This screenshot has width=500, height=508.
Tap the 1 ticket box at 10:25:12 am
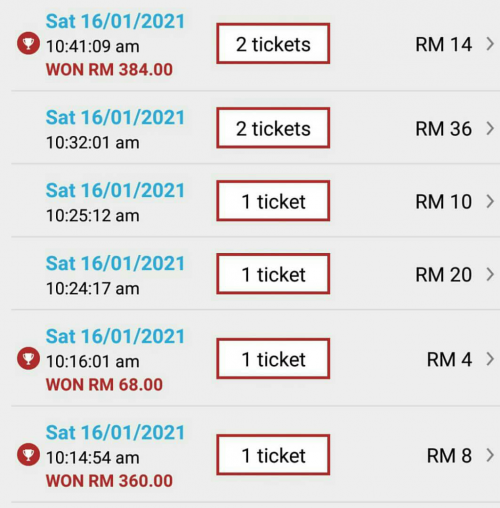273,201
